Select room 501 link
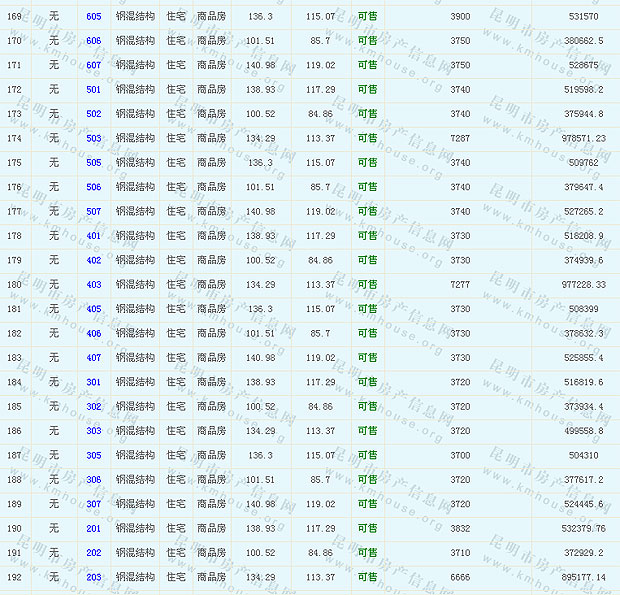The image size is (620, 595). (x=94, y=90)
